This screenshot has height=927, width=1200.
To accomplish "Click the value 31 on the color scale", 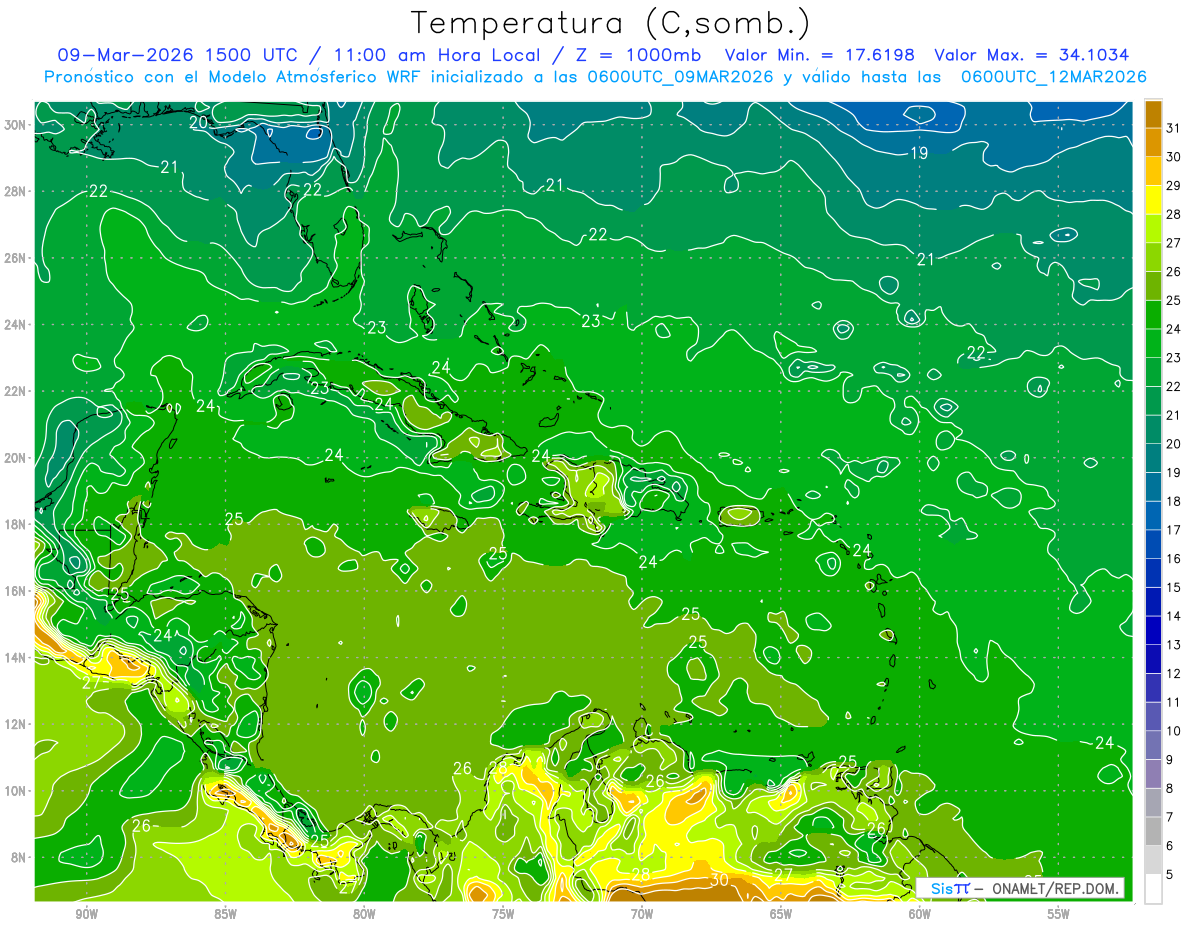I will (1173, 128).
